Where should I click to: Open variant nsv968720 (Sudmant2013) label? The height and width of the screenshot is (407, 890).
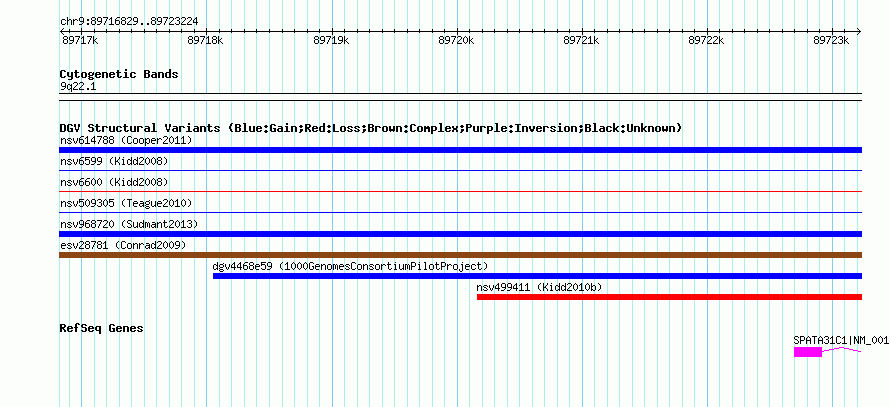pos(129,224)
